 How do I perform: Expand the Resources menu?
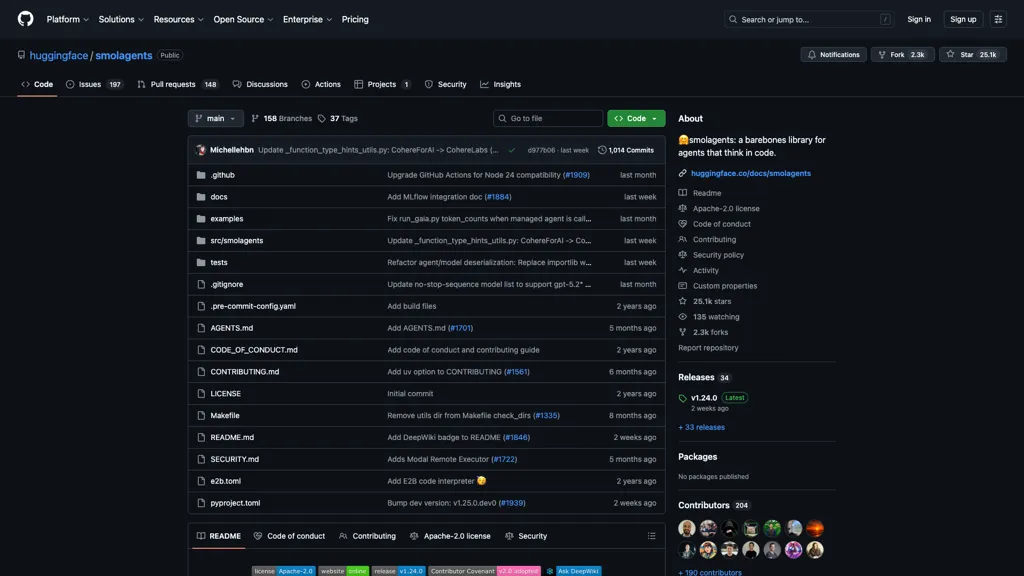click(178, 20)
